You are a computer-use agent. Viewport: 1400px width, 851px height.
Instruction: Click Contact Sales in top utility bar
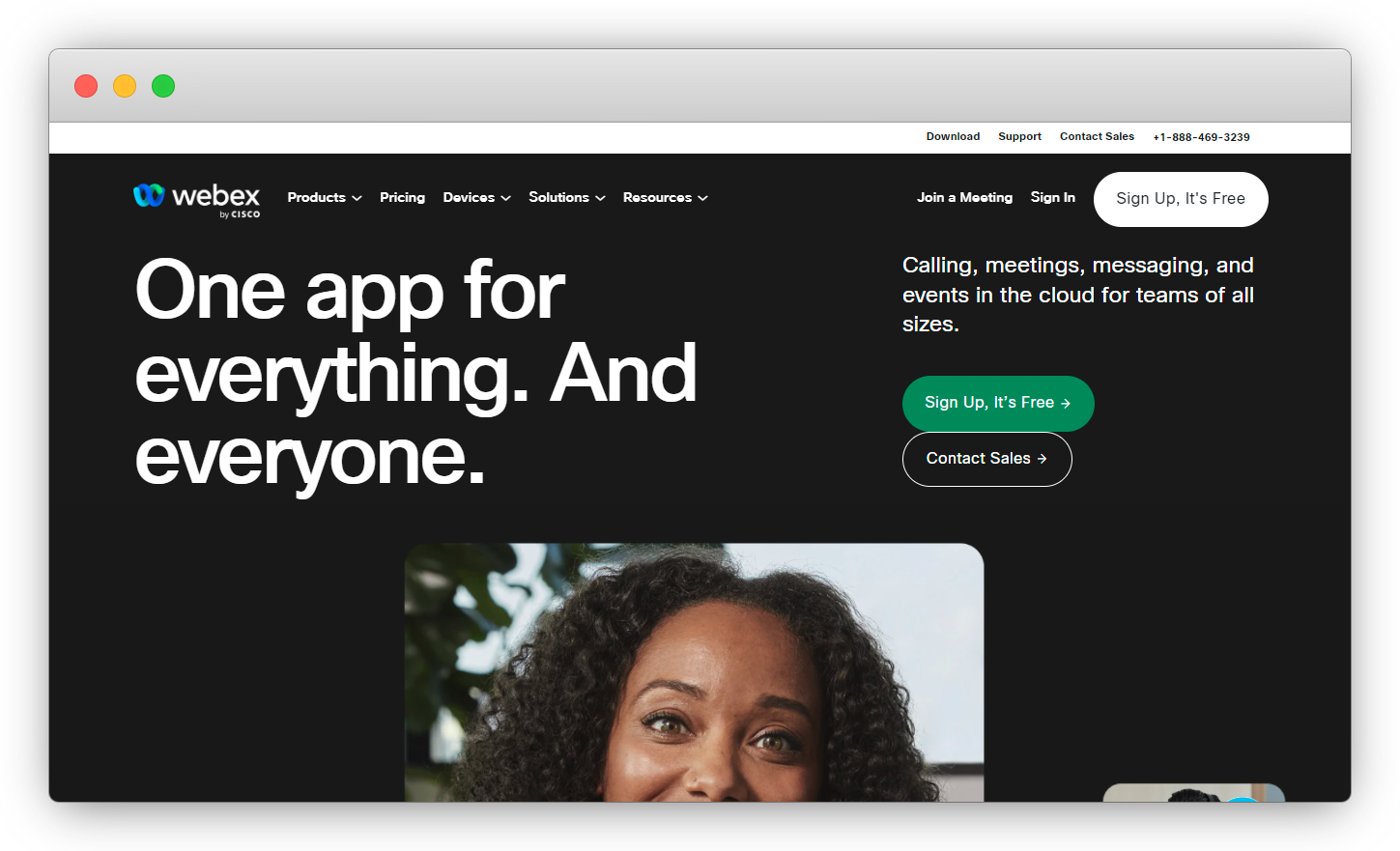[1097, 137]
